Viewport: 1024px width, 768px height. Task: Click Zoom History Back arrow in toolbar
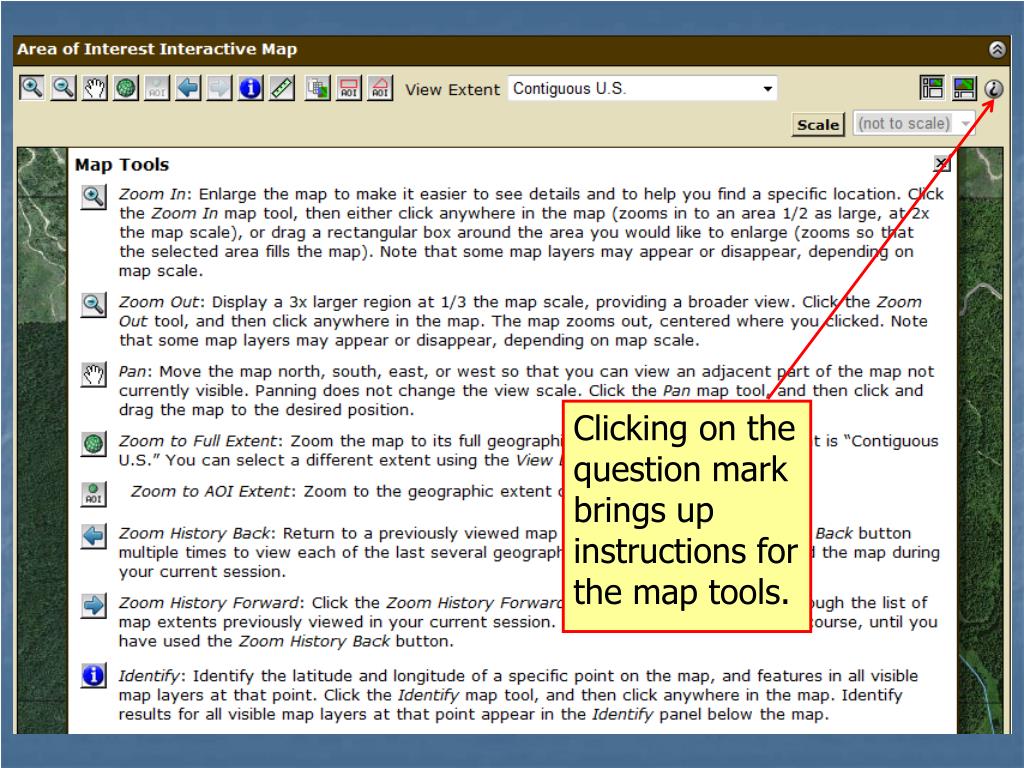[189, 88]
